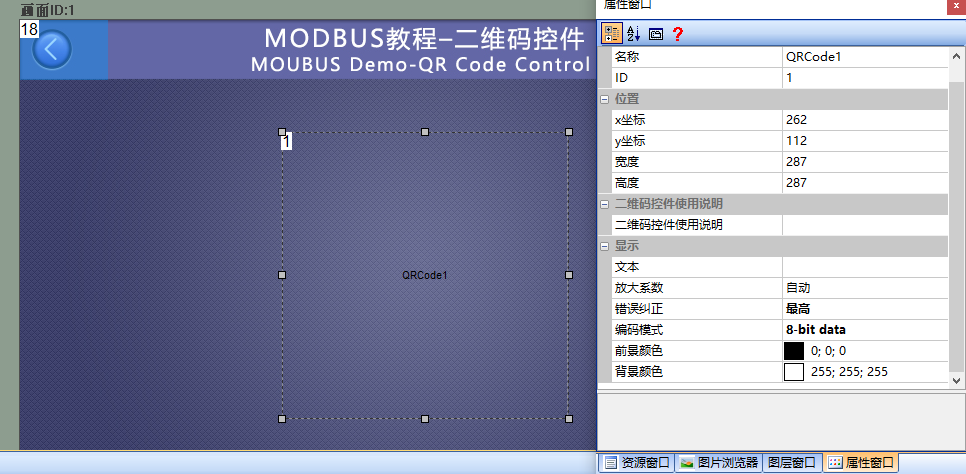Click the 二维码控件使用说明 value cell
Image resolution: width=966 pixels, height=474 pixels.
tap(865, 225)
